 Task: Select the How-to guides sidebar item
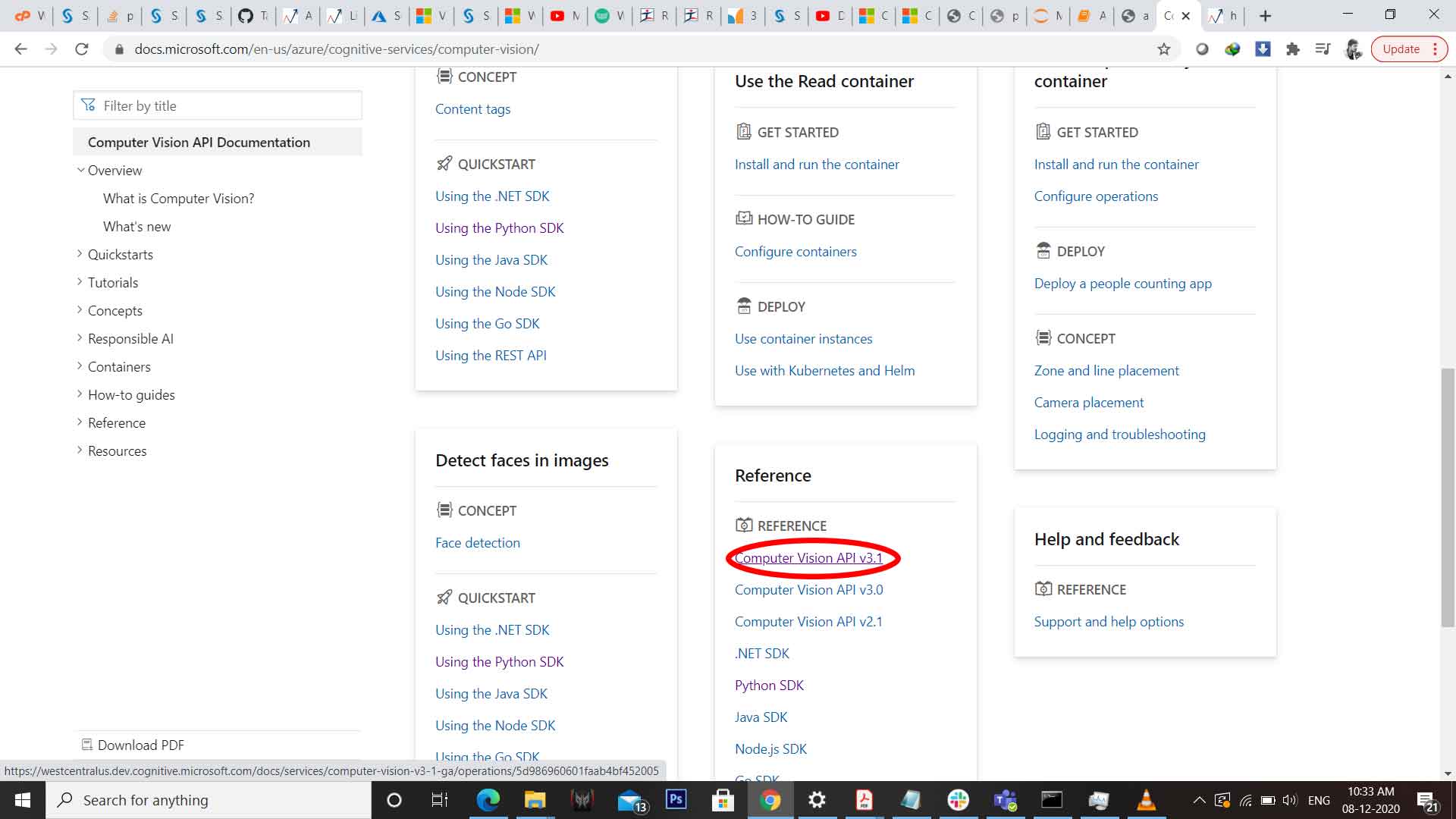[131, 394]
